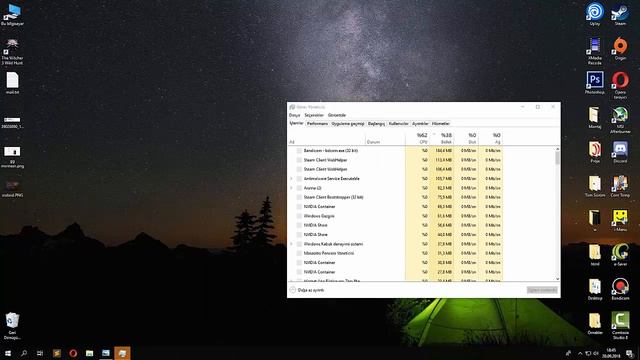Image resolution: width=640 pixels, height=360 pixels.
Task: Select the Photoshop desktop shortcut
Action: pyautogui.click(x=595, y=83)
